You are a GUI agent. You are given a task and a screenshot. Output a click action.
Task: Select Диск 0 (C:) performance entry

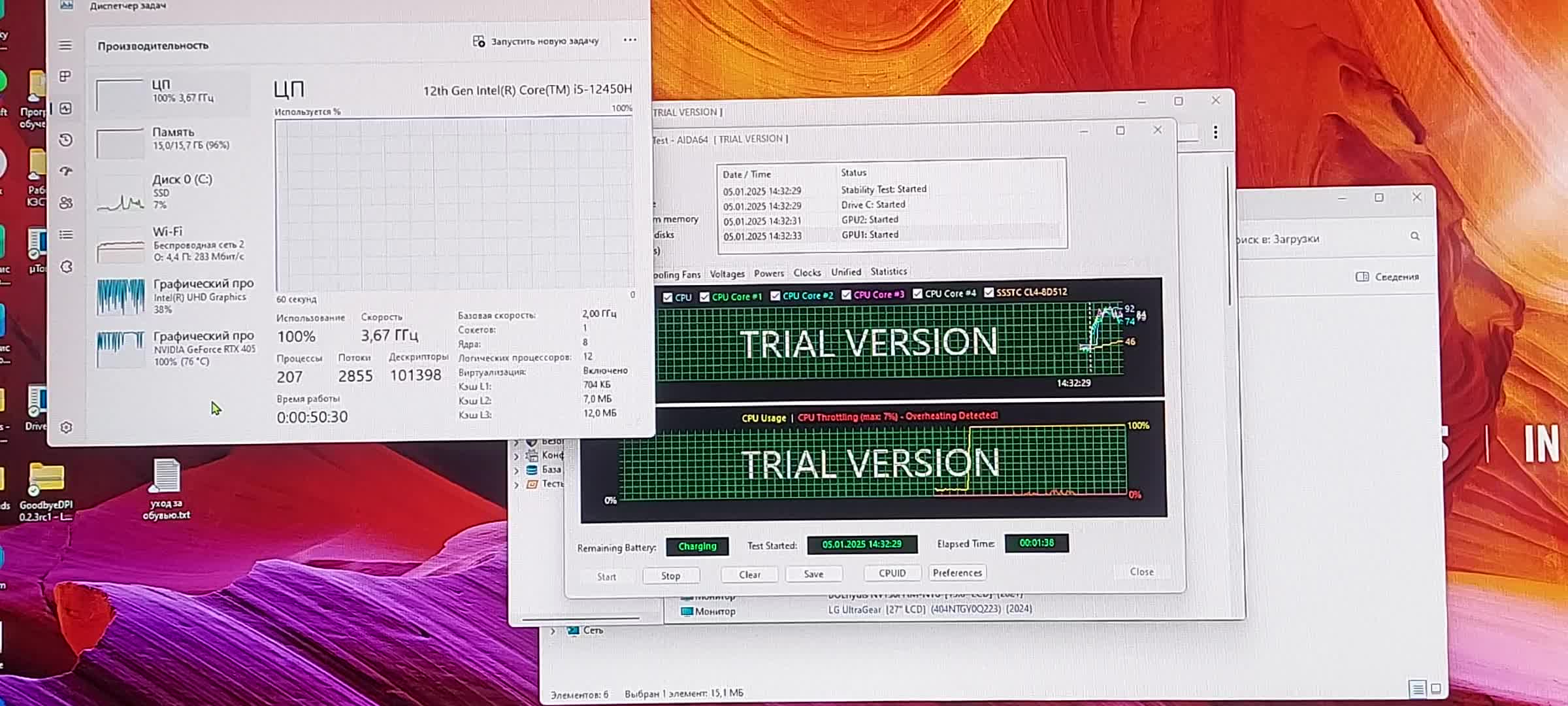[172, 192]
